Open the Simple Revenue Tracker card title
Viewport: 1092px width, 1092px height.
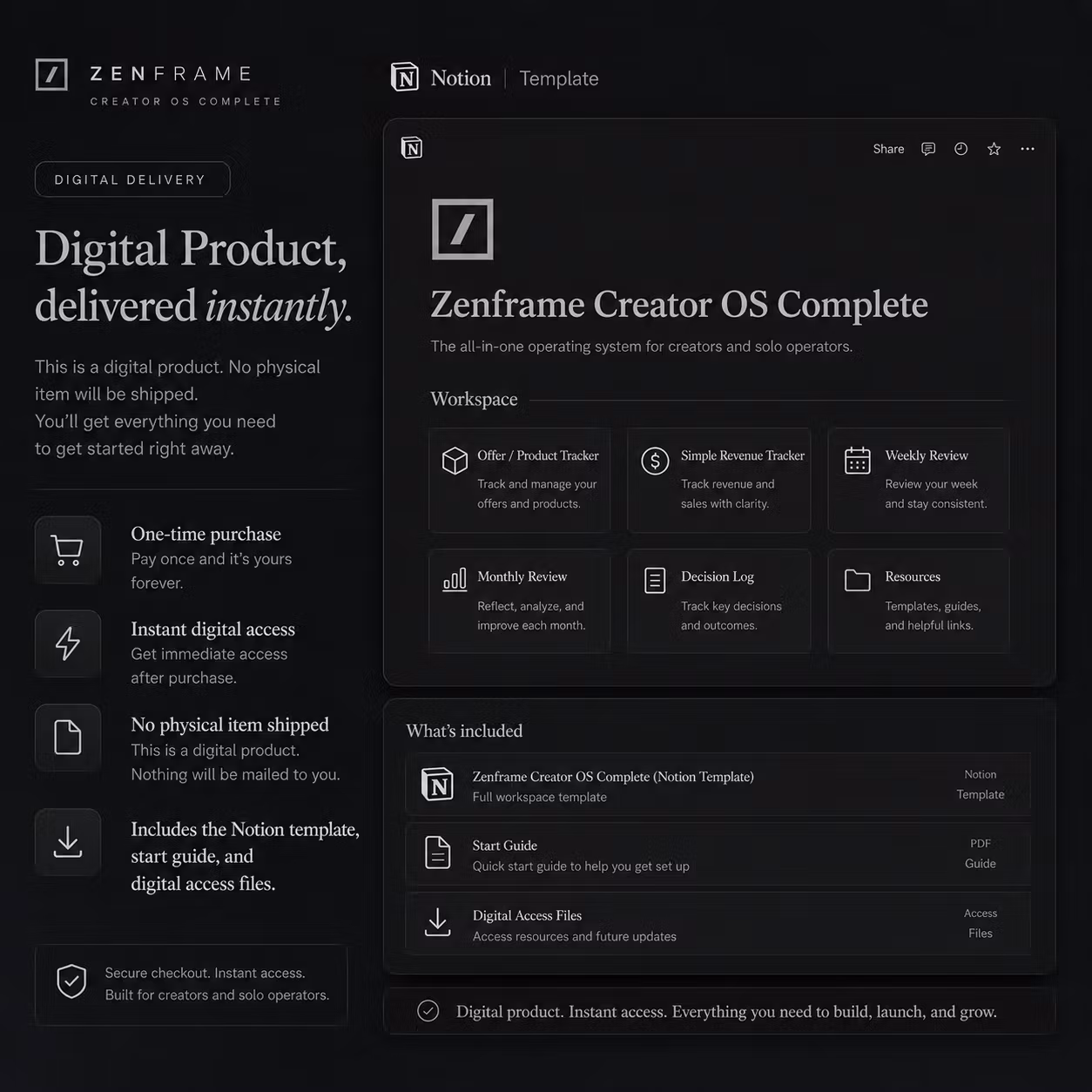click(743, 455)
